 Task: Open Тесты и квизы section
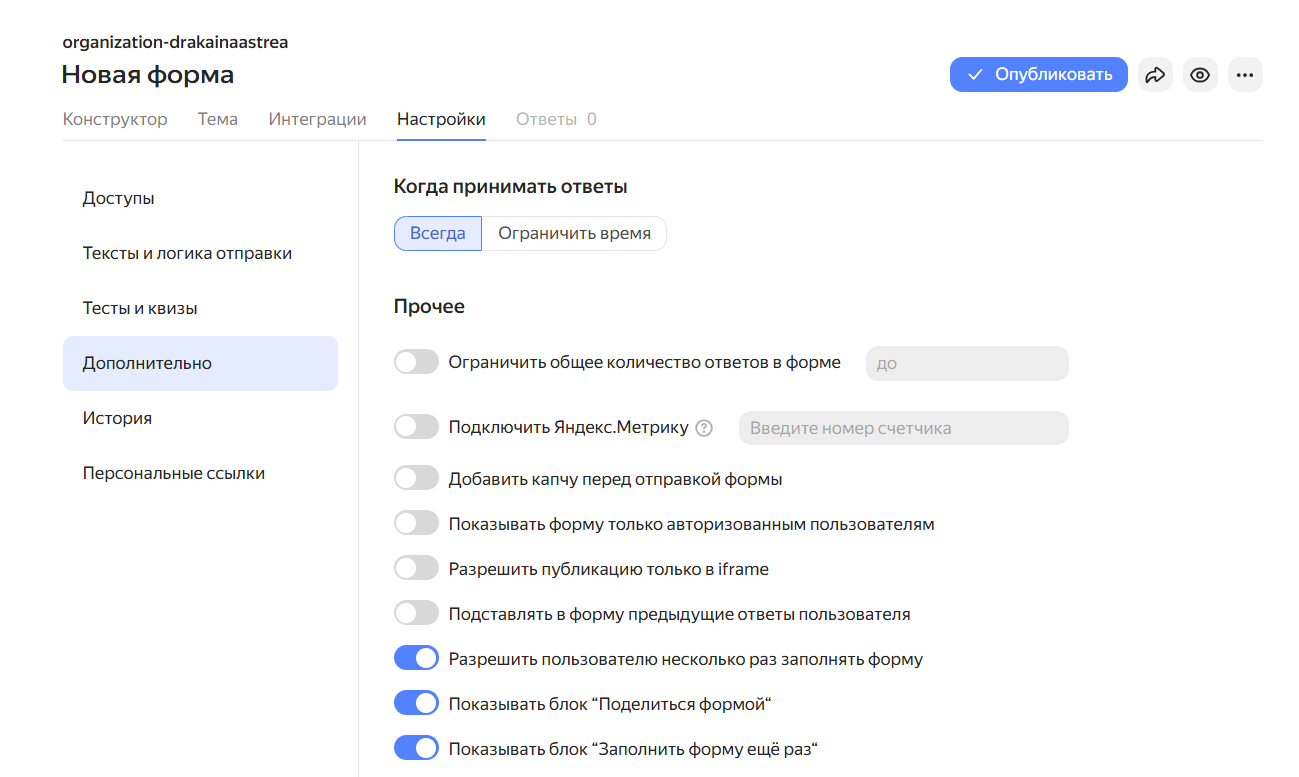click(140, 308)
